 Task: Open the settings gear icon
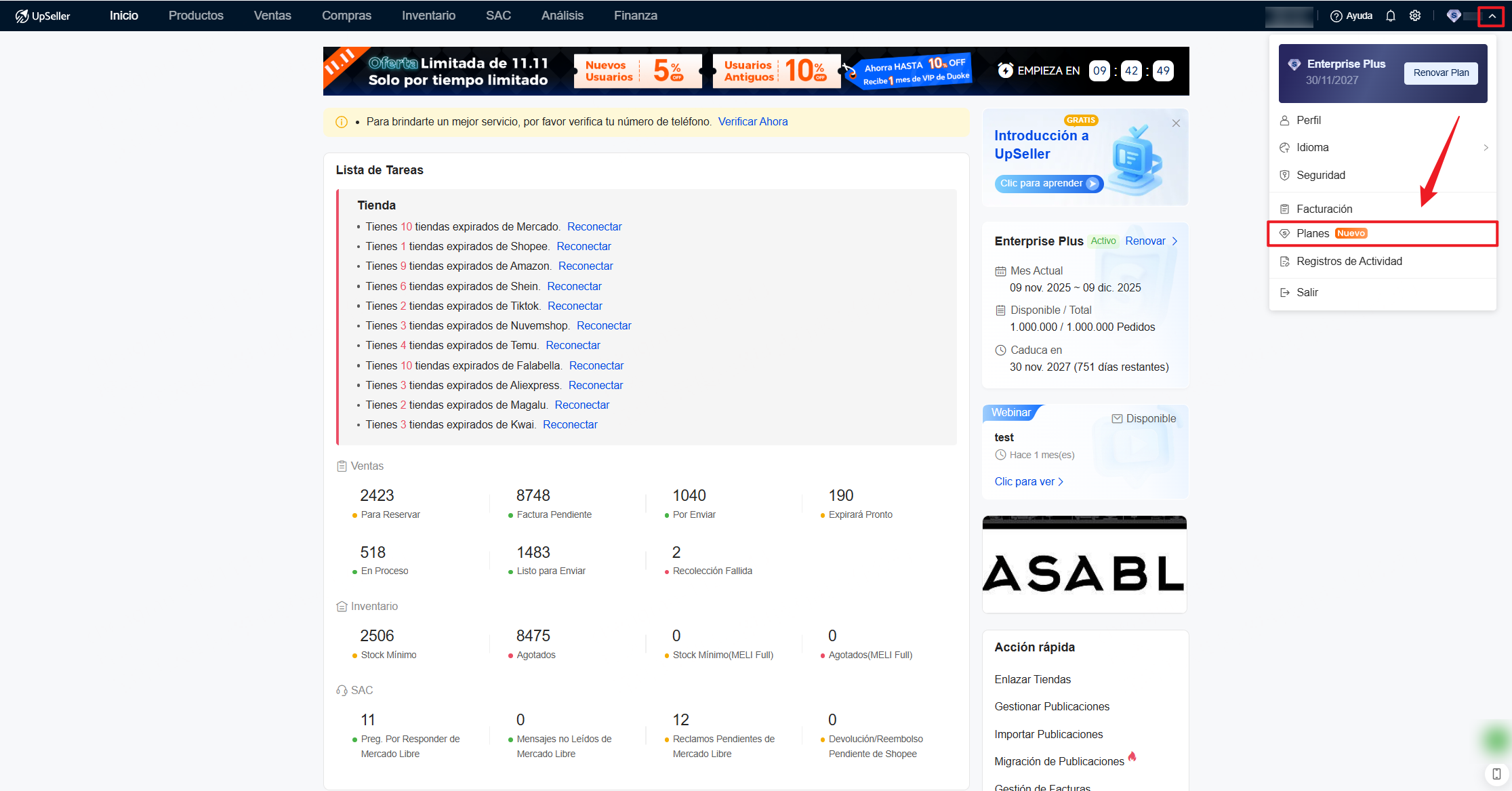click(1414, 16)
